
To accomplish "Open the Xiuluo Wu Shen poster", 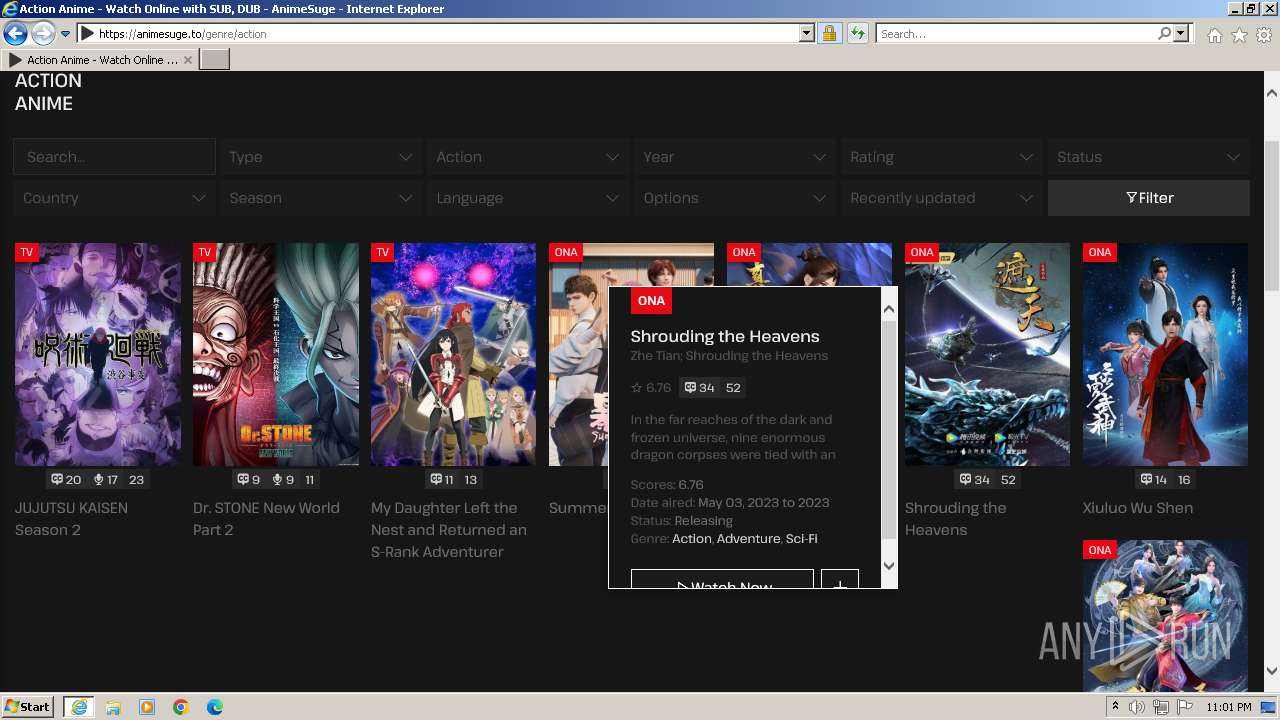I will point(1165,354).
